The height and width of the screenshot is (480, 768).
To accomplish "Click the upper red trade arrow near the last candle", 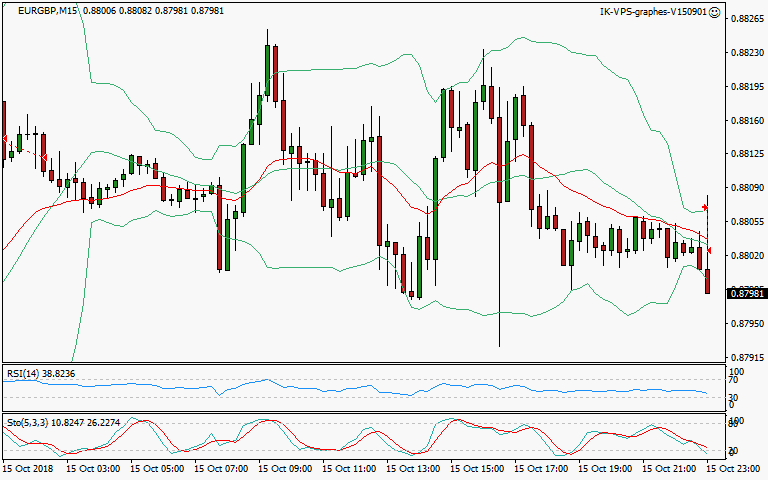I will [706, 208].
